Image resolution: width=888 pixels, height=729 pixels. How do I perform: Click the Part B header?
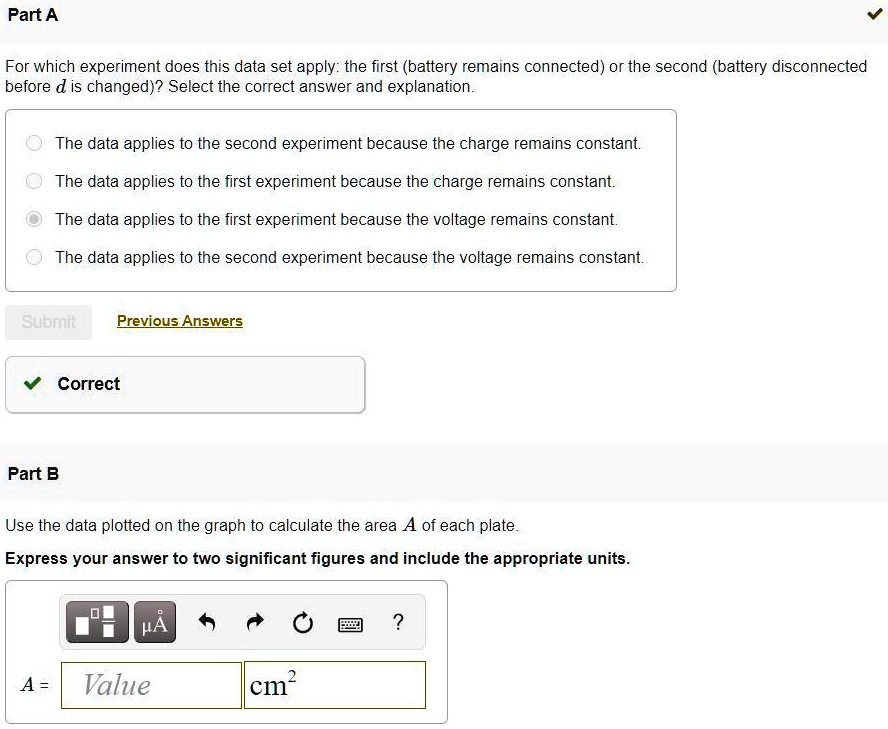(x=33, y=473)
